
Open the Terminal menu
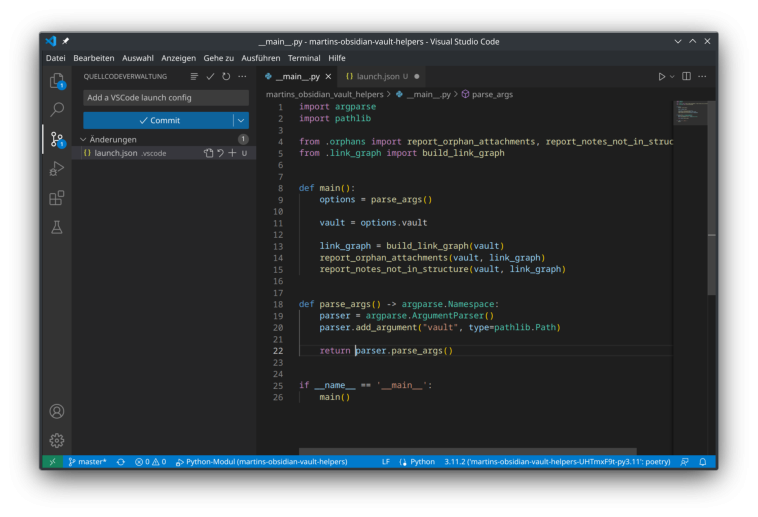pos(304,58)
